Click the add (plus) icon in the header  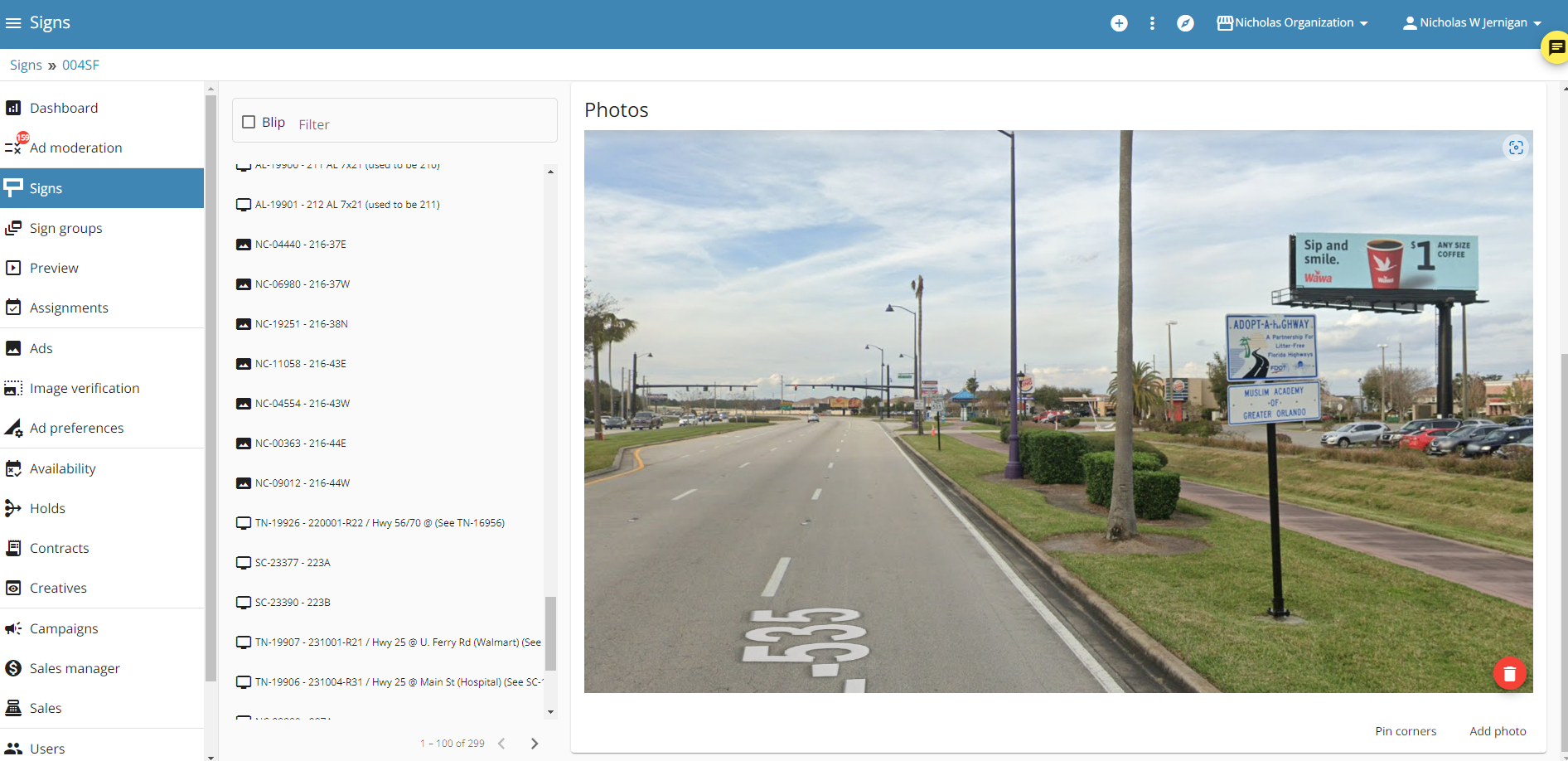1119,23
